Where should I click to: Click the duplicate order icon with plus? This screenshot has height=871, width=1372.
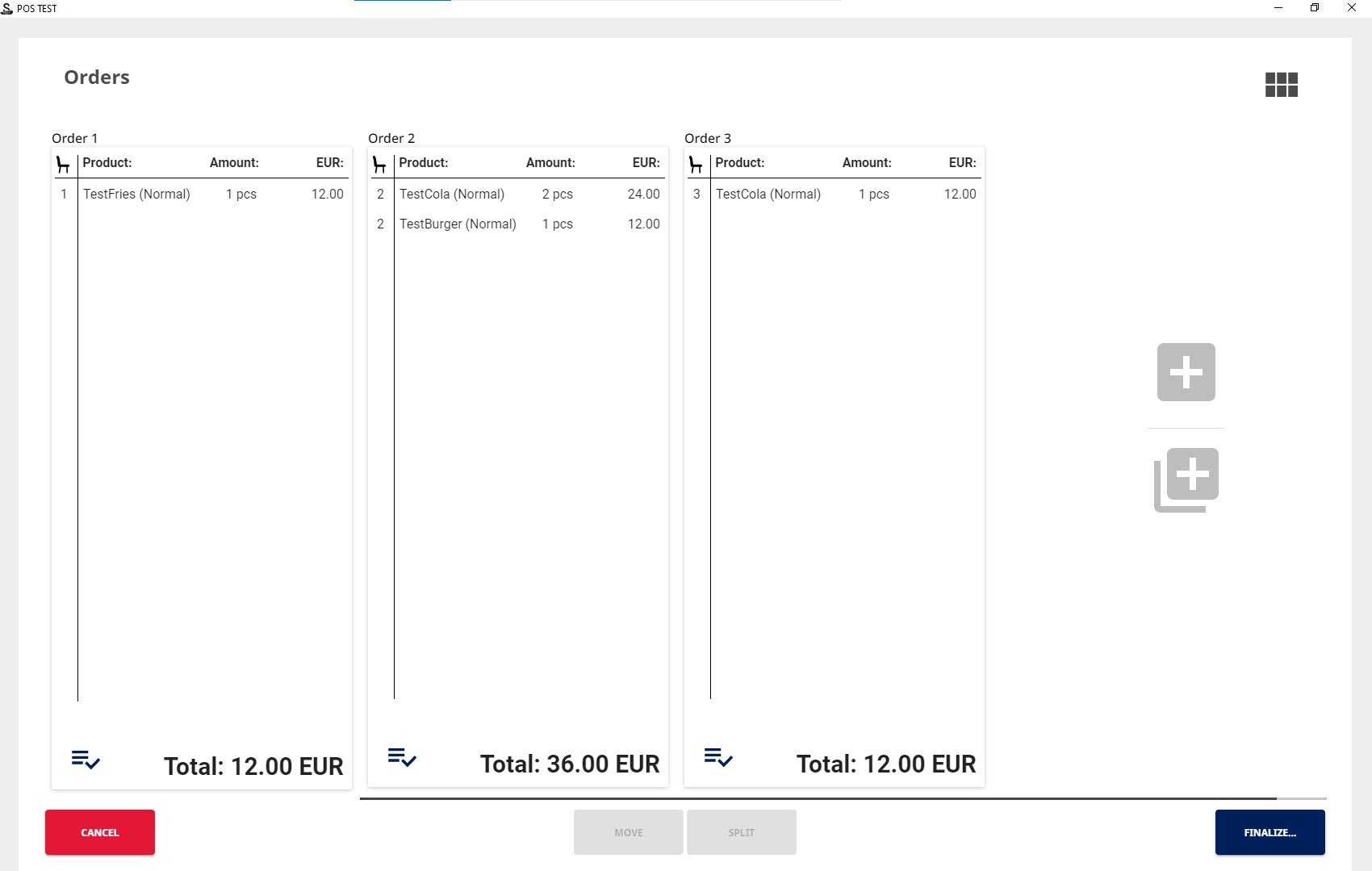[x=1186, y=479]
